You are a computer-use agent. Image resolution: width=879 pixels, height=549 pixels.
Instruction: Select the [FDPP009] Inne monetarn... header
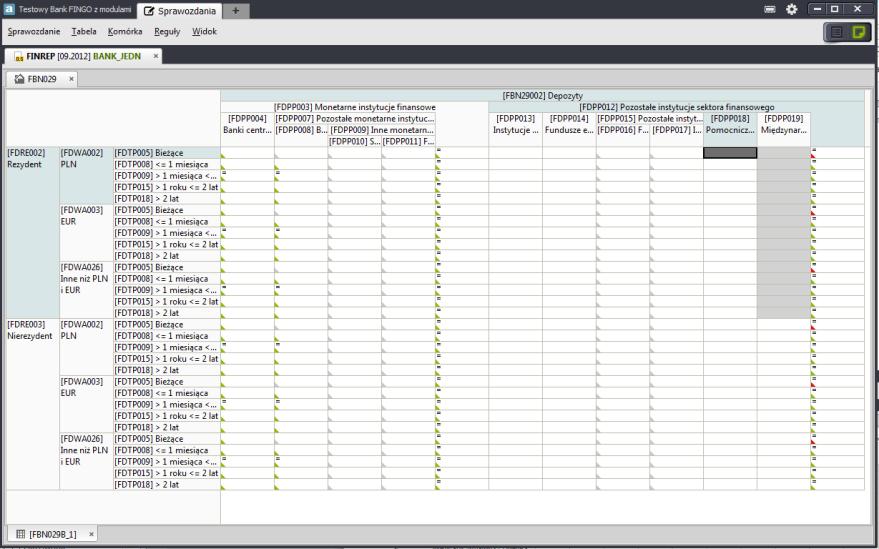click(382, 130)
